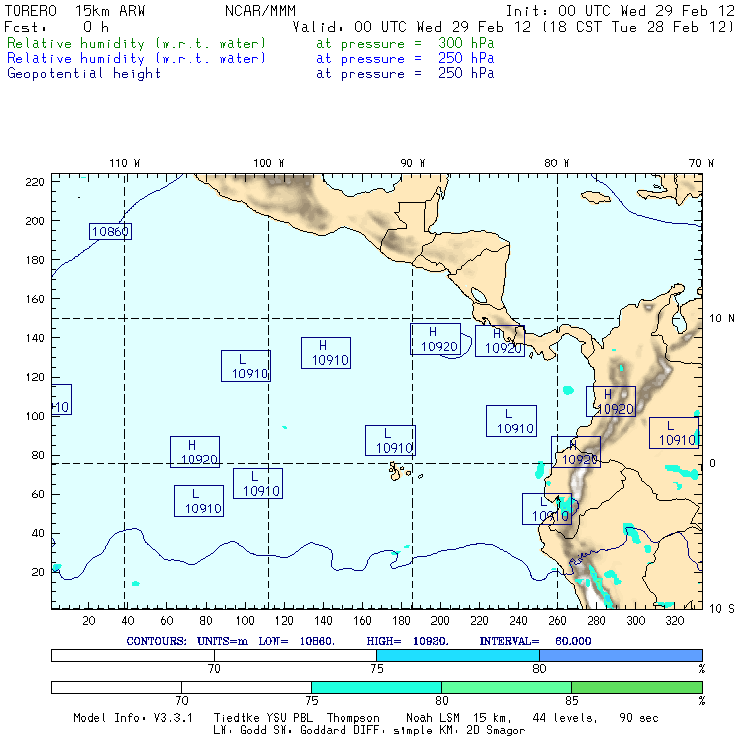The width and height of the screenshot is (740, 740).
Task: Click the '90 W' longitude label
Action: pyautogui.click(x=412, y=163)
